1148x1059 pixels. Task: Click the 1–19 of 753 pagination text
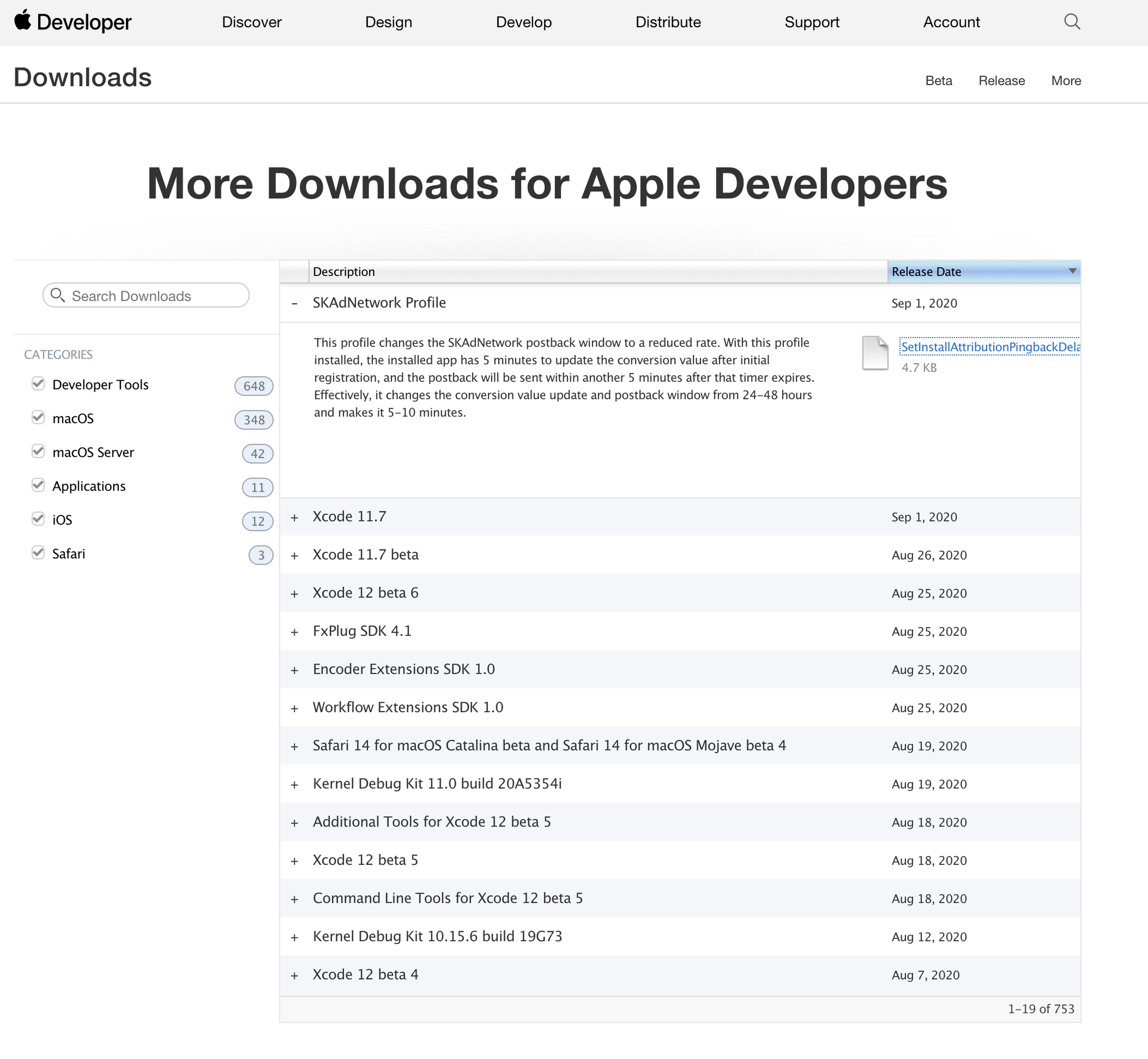(x=1041, y=1009)
